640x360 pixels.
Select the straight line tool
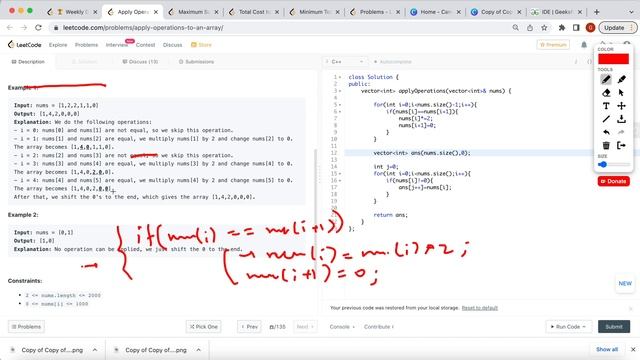606,119
